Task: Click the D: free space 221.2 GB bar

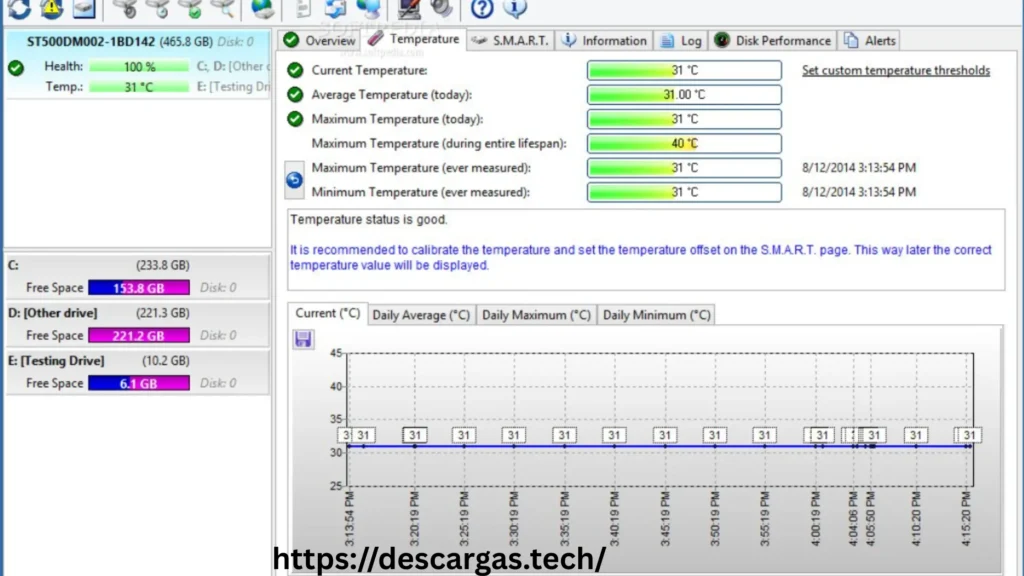Action: (x=139, y=335)
